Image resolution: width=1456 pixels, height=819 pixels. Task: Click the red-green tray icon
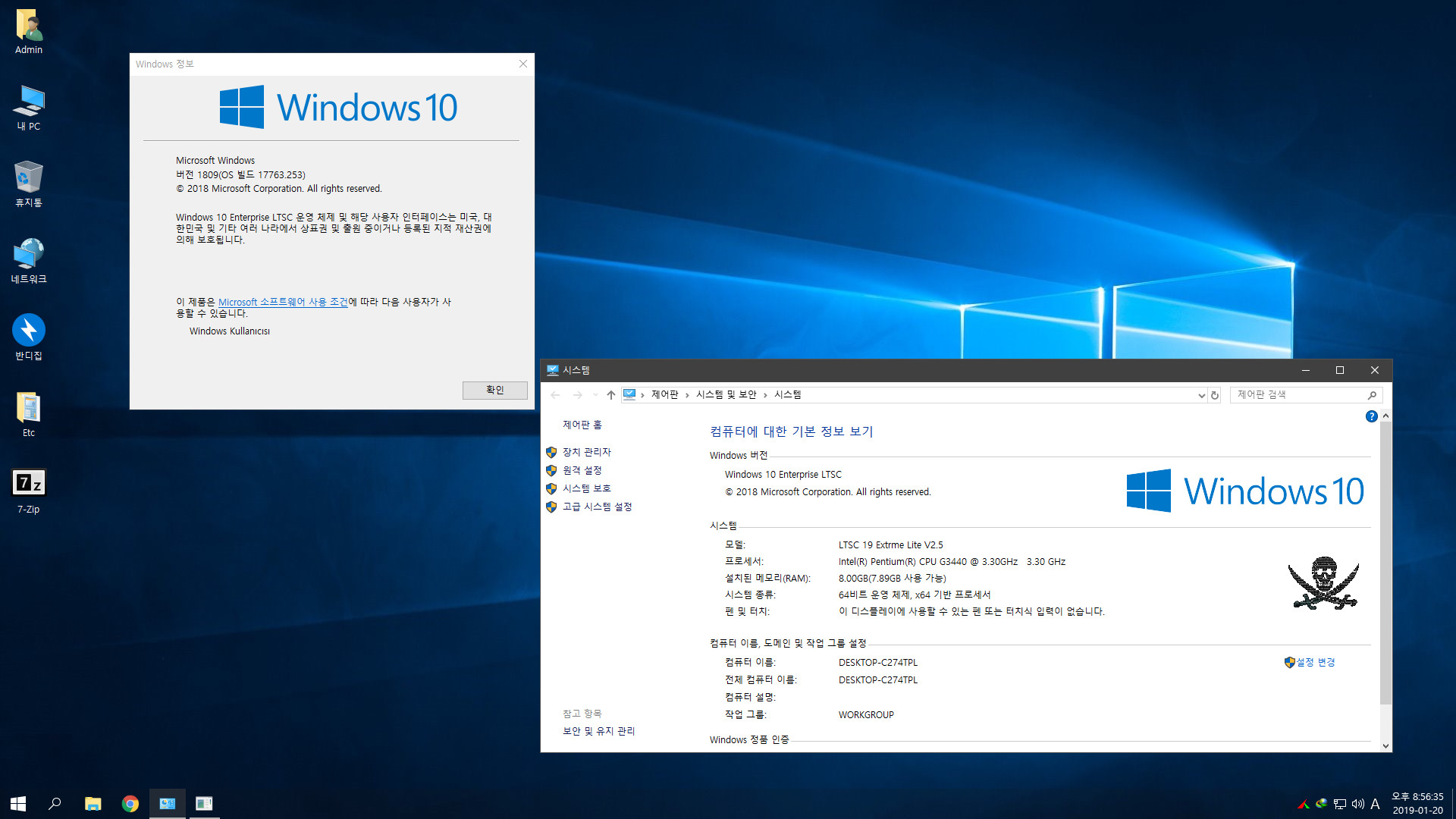click(x=1303, y=804)
